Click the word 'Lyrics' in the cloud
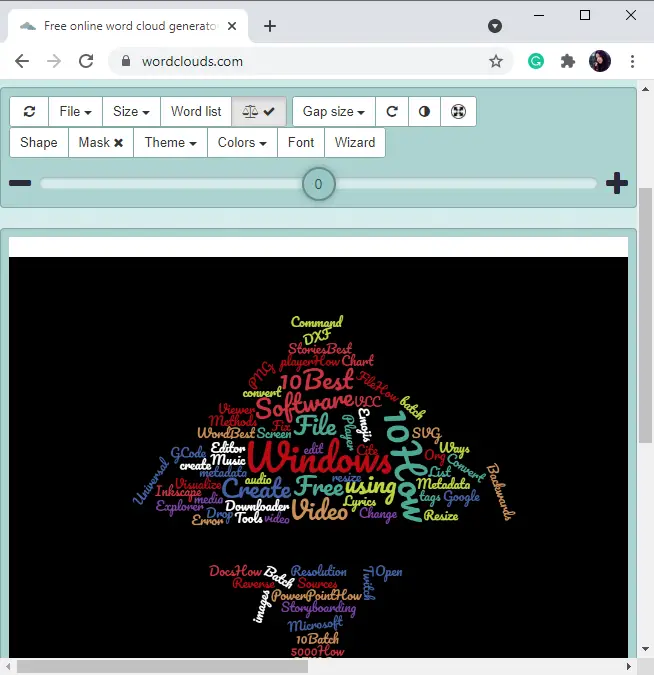This screenshot has height=675, width=654. 360,502
